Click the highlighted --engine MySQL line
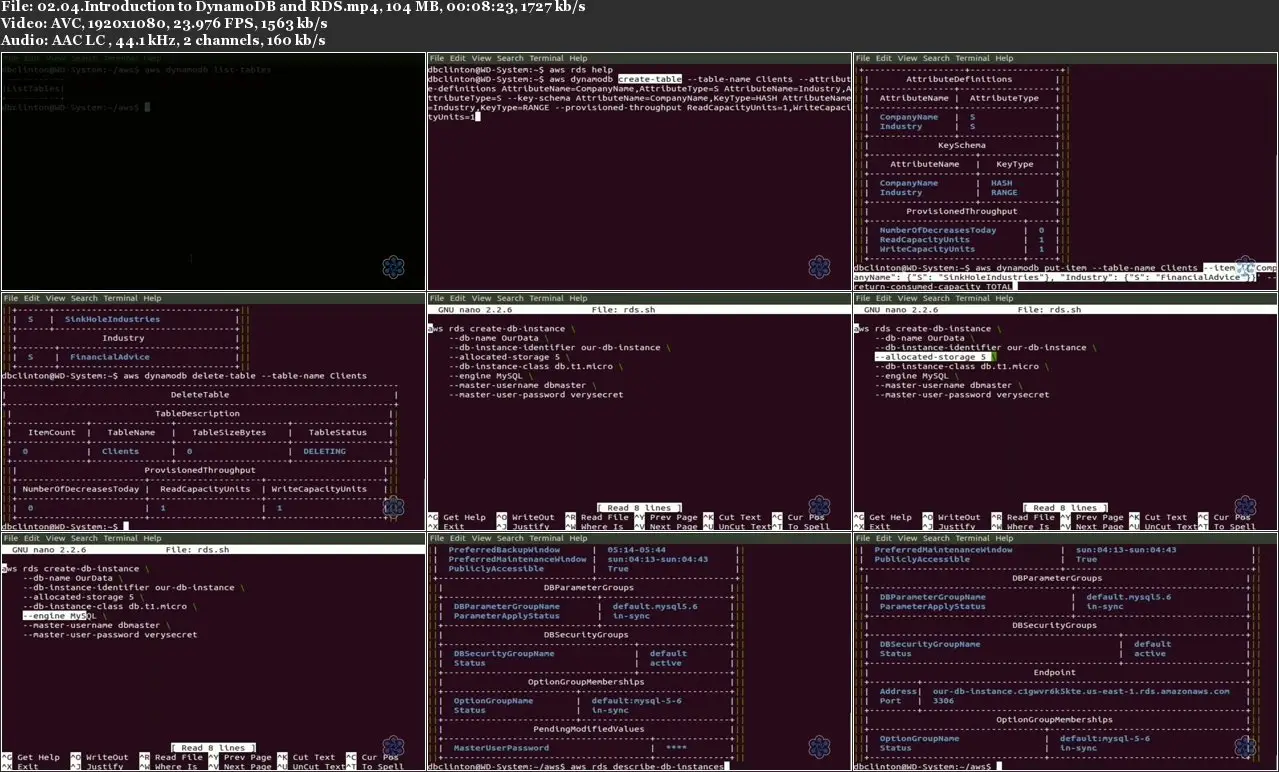 click(x=61, y=615)
